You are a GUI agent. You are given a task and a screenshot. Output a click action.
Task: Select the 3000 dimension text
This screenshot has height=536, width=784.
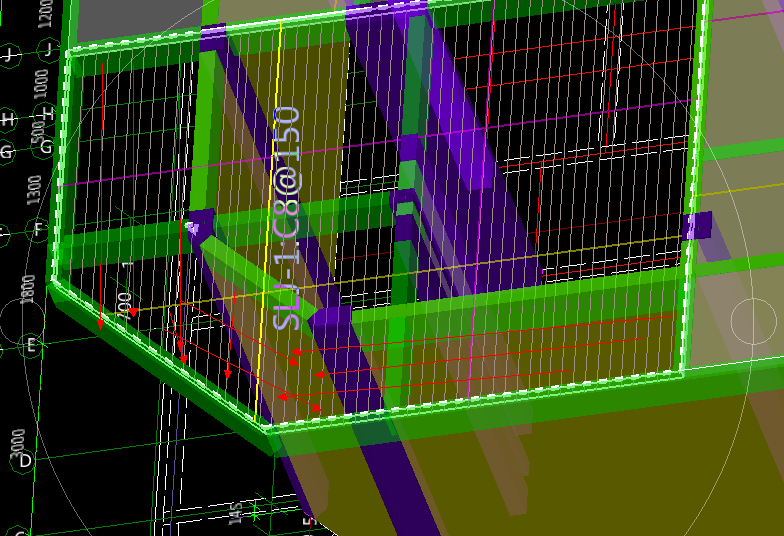coord(18,443)
